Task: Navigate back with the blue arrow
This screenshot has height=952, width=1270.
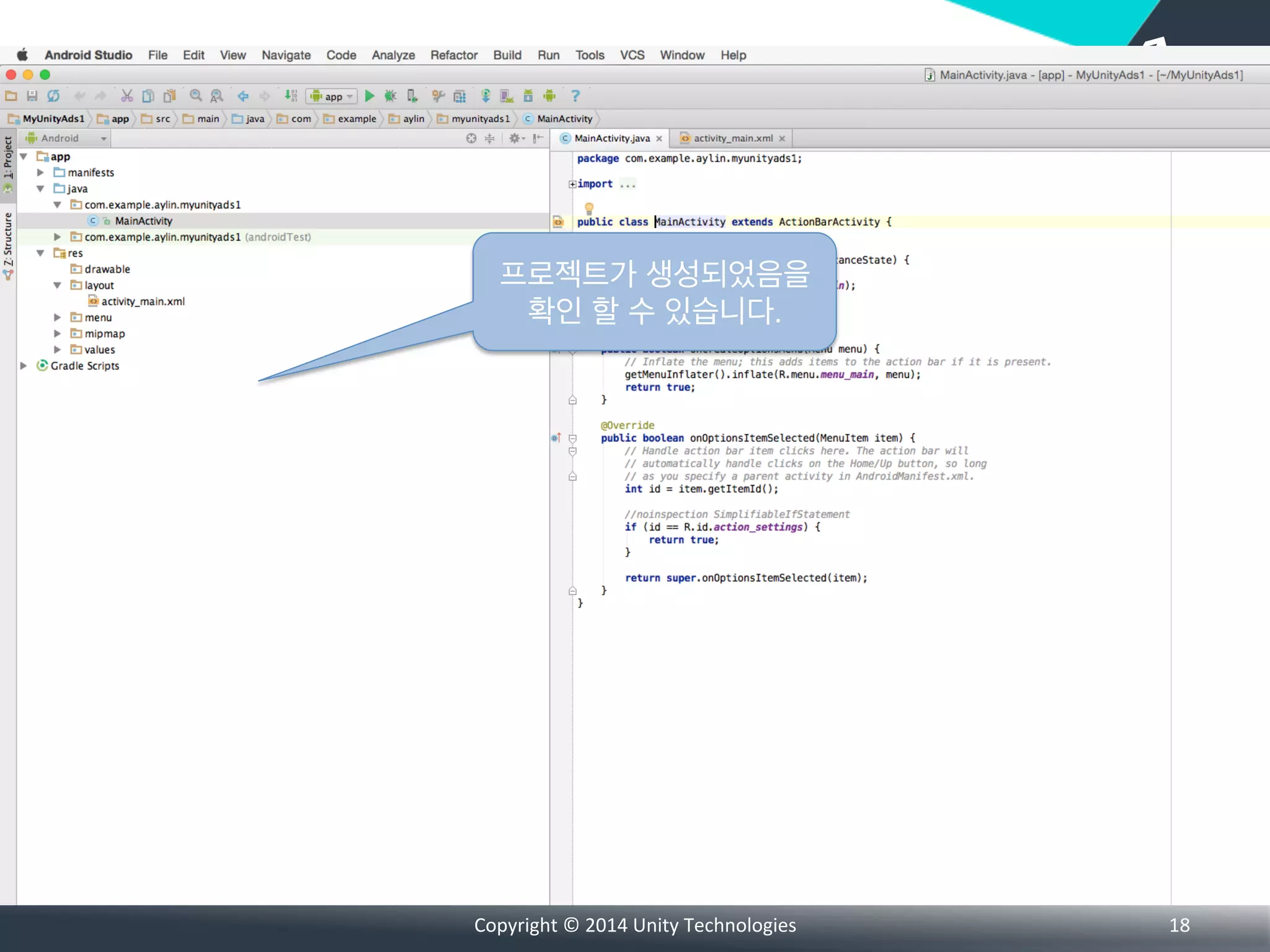Action: click(x=243, y=96)
